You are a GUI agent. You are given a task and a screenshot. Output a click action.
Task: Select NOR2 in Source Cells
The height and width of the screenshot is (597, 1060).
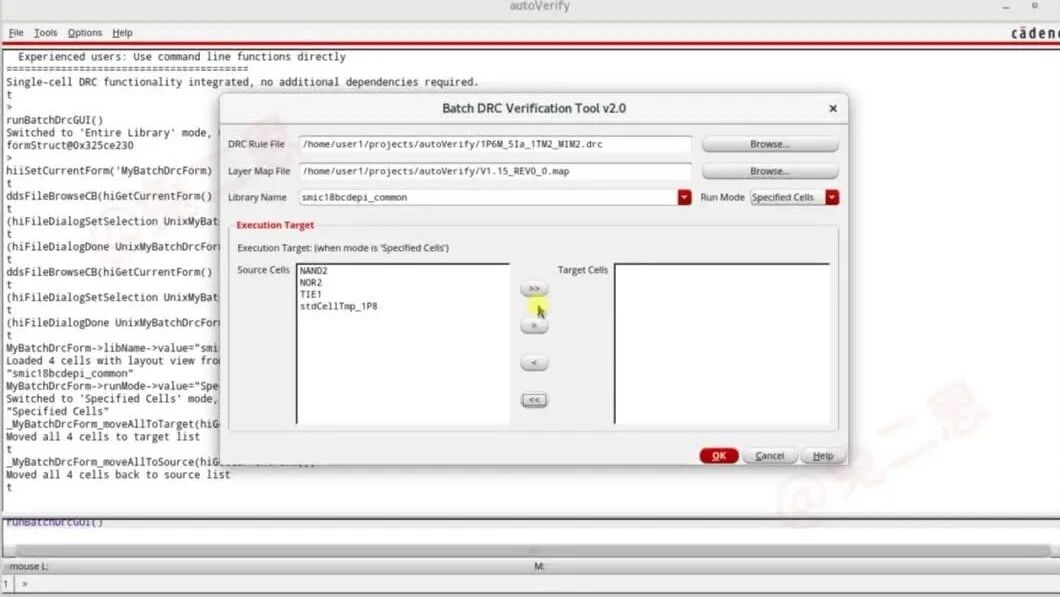coord(311,283)
